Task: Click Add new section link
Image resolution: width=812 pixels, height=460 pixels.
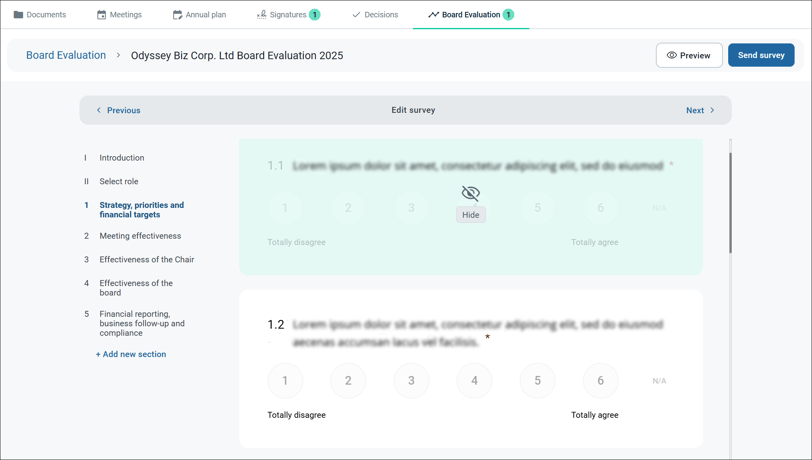Action: point(131,354)
